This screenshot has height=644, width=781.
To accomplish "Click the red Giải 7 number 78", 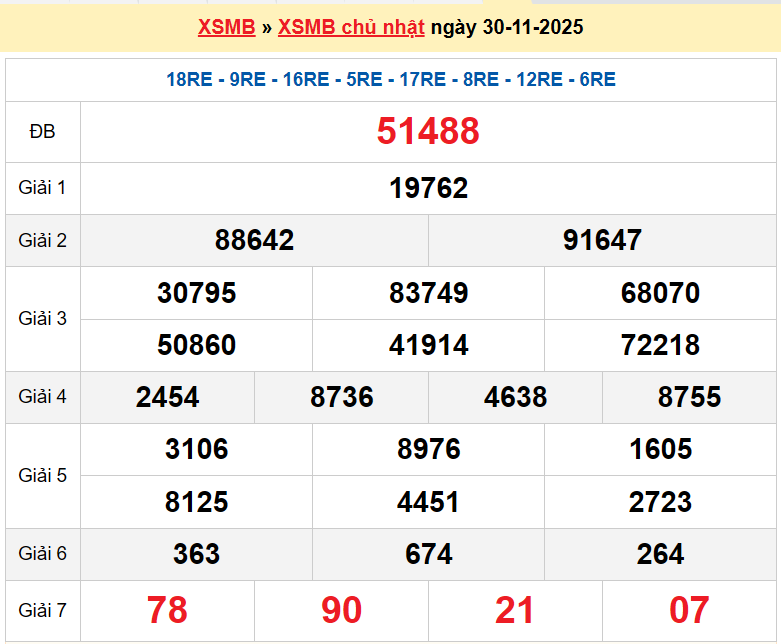I will [x=167, y=609].
